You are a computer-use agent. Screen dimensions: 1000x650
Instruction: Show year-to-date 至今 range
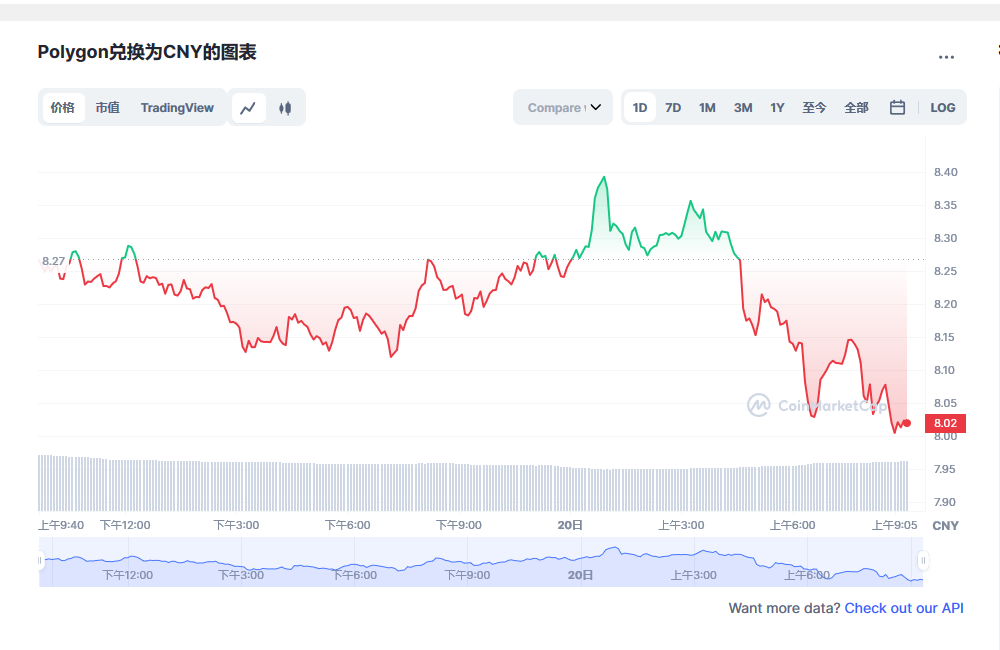coord(814,108)
